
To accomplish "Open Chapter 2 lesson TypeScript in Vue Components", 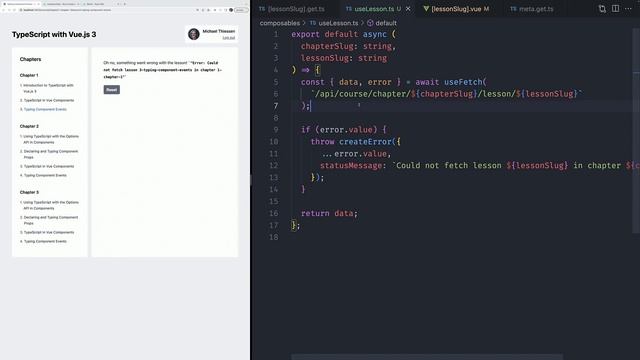I will pyautogui.click(x=47, y=167).
